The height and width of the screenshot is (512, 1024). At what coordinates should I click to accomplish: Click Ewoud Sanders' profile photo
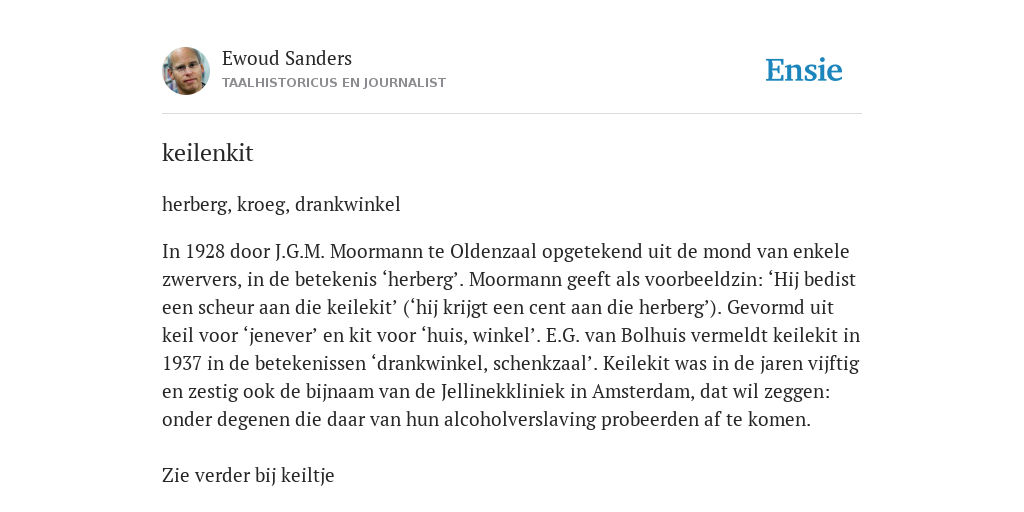[186, 71]
